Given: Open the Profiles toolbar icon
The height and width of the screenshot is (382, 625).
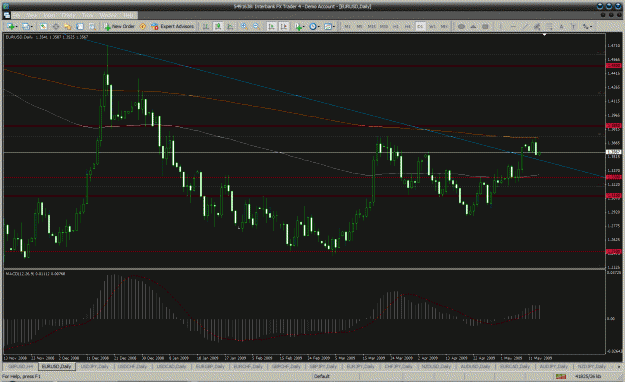Looking at the screenshot, I should [x=26, y=26].
